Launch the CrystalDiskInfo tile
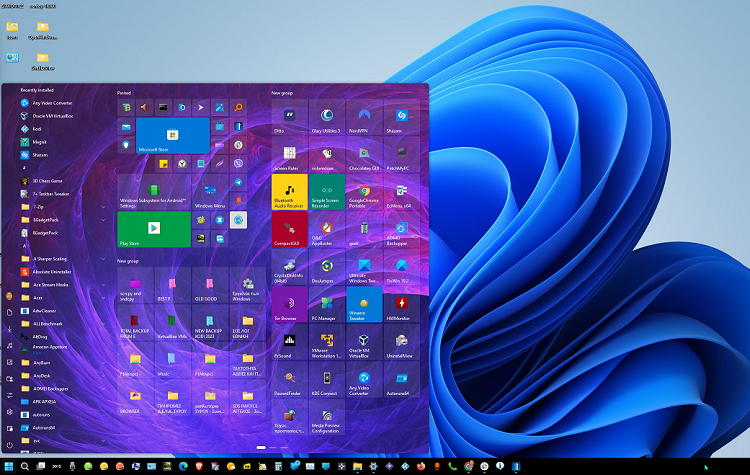The width and height of the screenshot is (750, 475). (x=289, y=267)
